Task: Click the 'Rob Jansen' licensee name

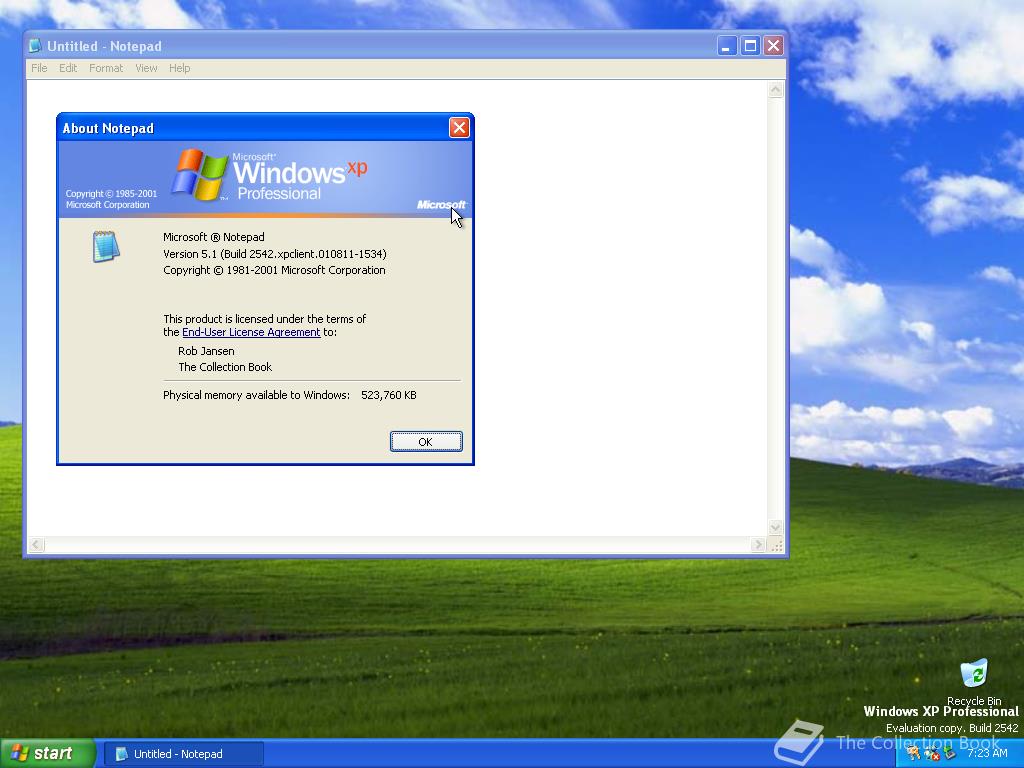Action: pyautogui.click(x=206, y=351)
